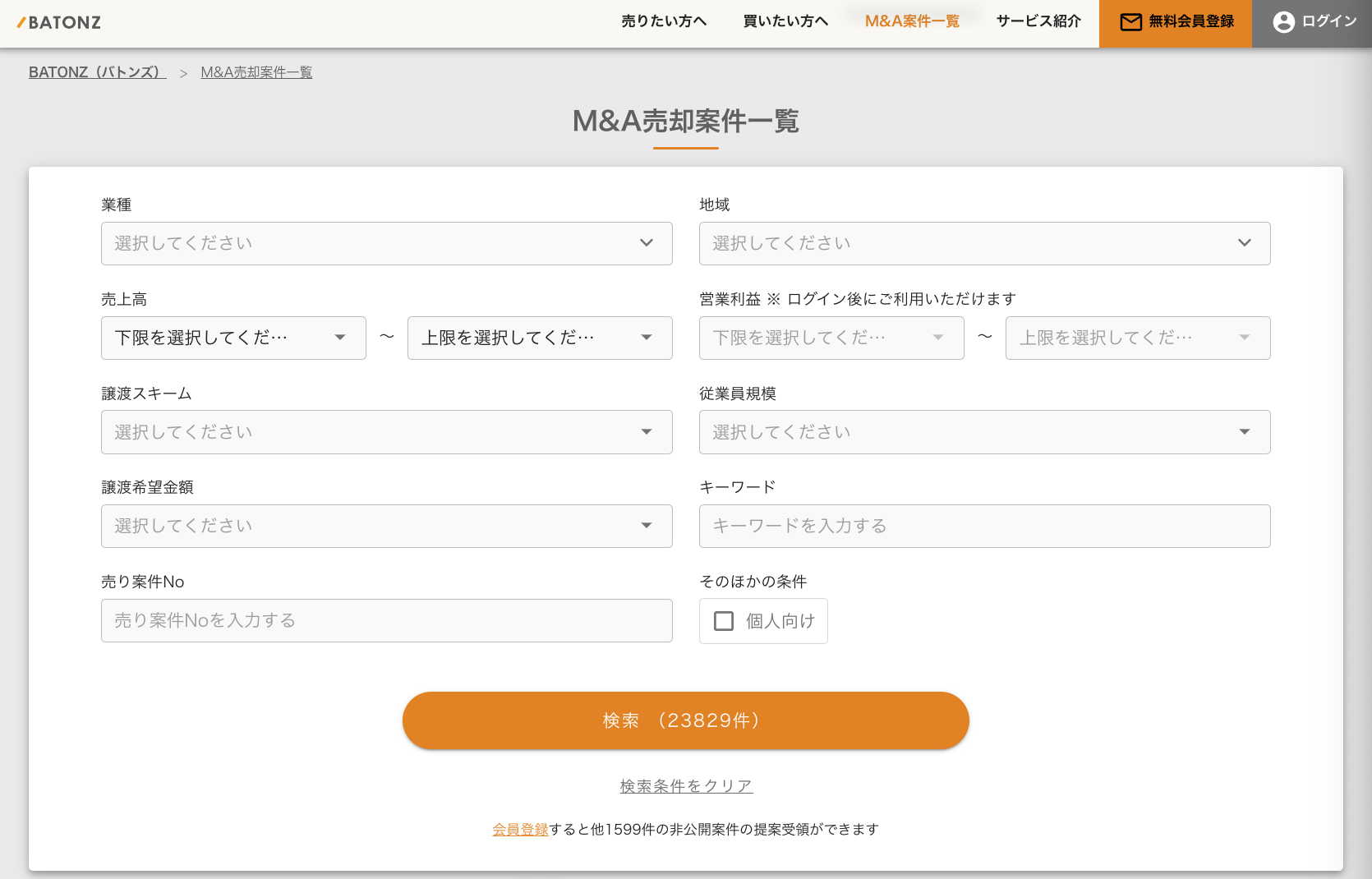
Task: Open the 売上高 下限 dropdown
Action: pyautogui.click(x=233, y=338)
